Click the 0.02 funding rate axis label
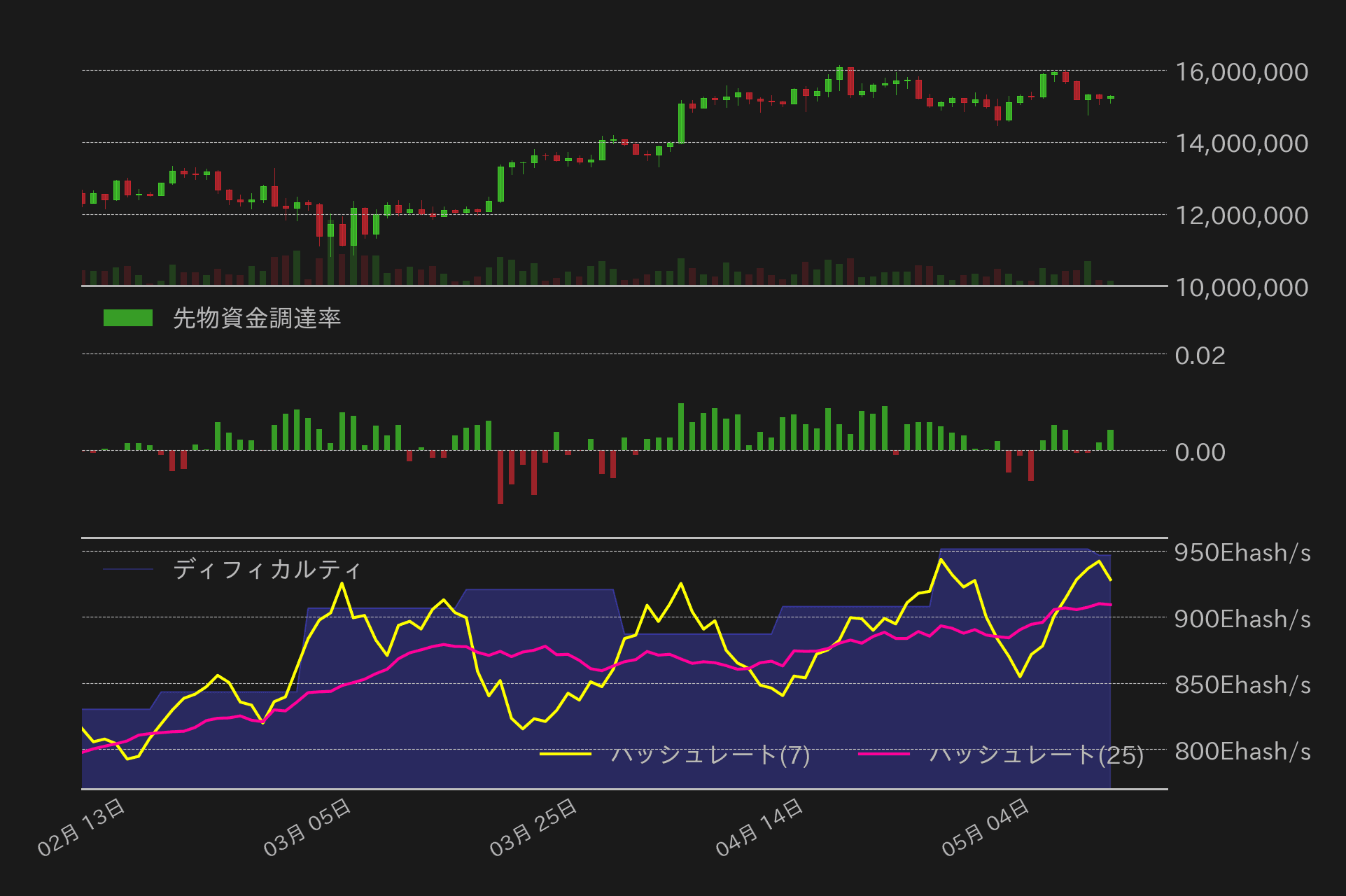The width and height of the screenshot is (1346, 896). (1200, 356)
